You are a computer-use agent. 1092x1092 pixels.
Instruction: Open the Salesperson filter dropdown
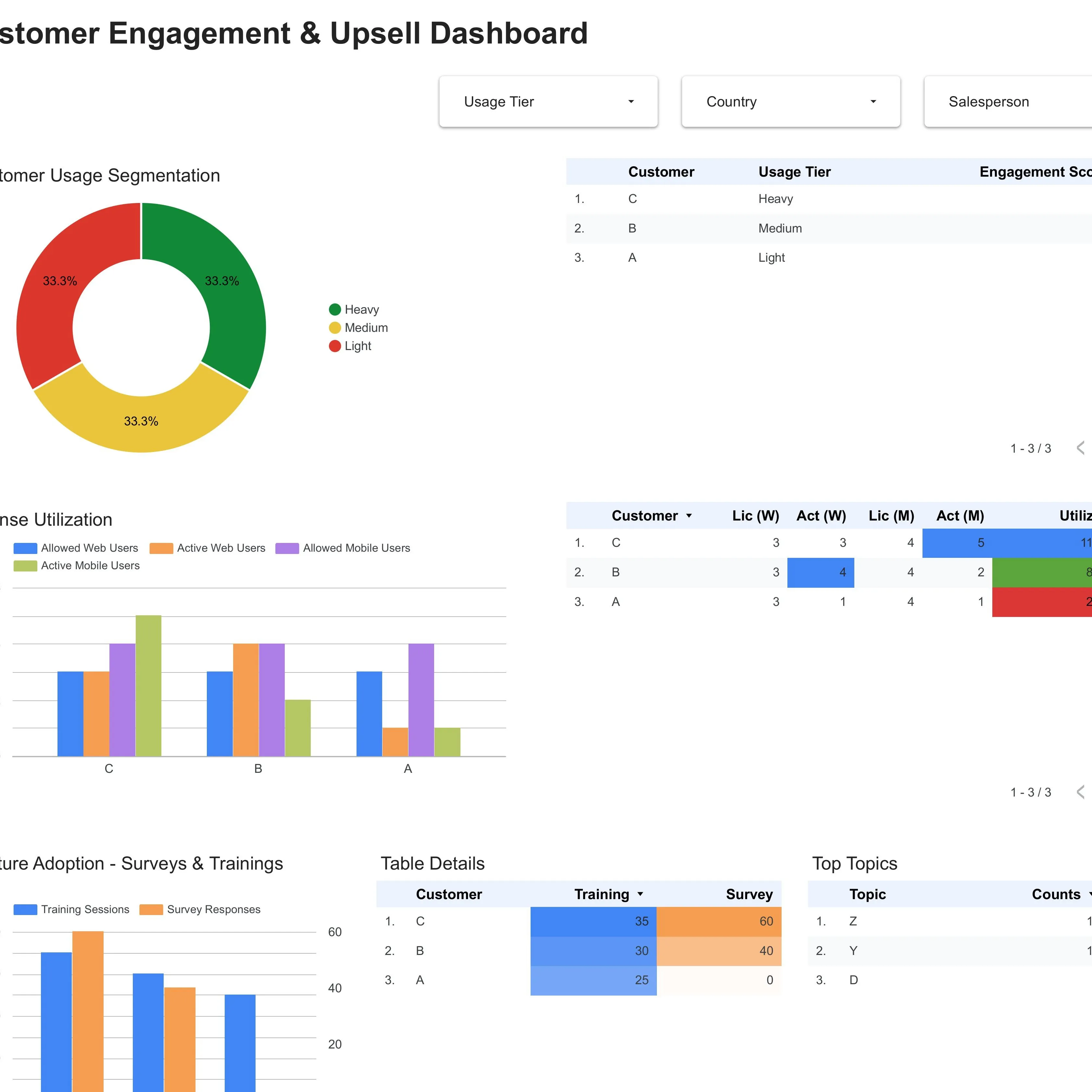(x=1008, y=102)
